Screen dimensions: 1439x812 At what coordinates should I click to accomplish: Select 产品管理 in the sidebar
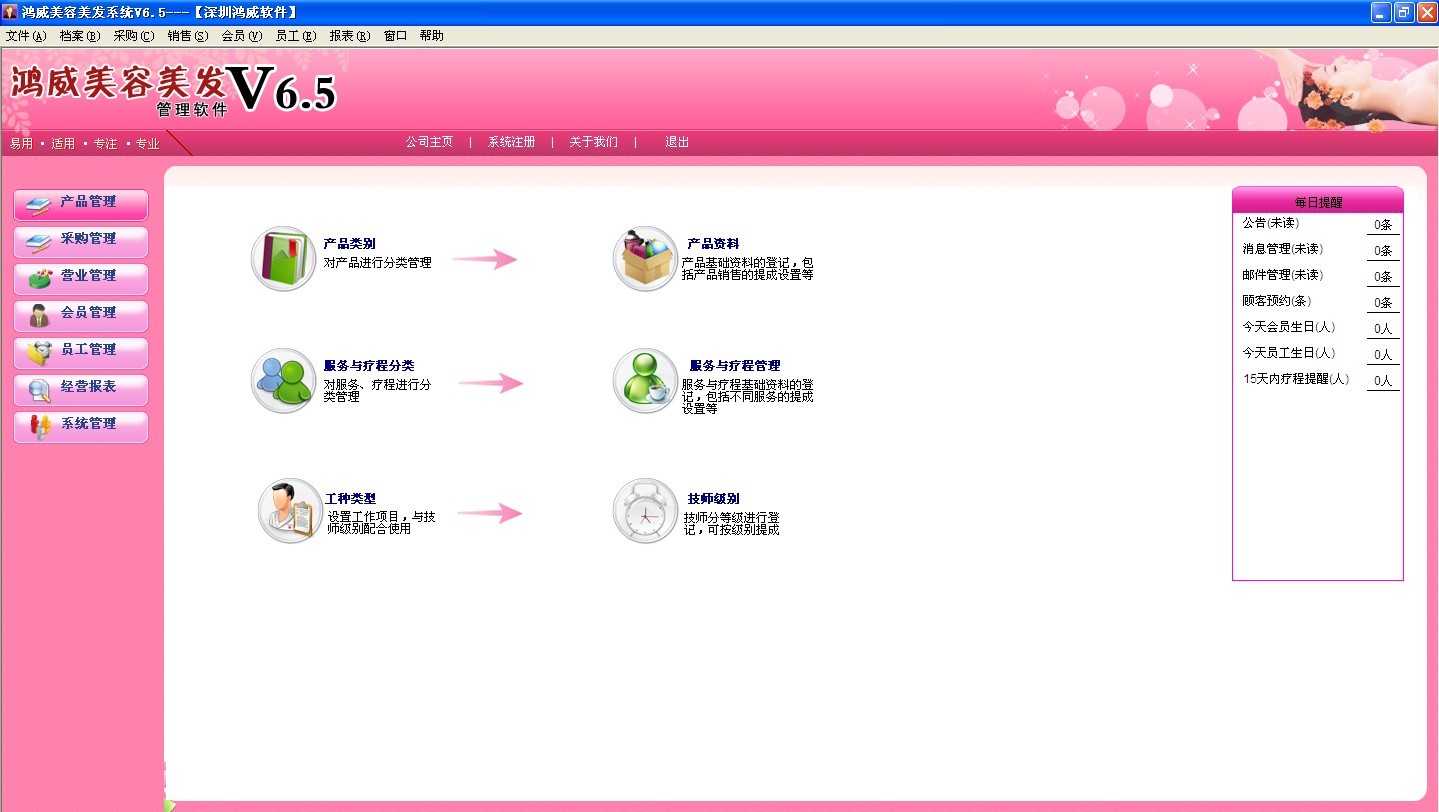click(81, 203)
